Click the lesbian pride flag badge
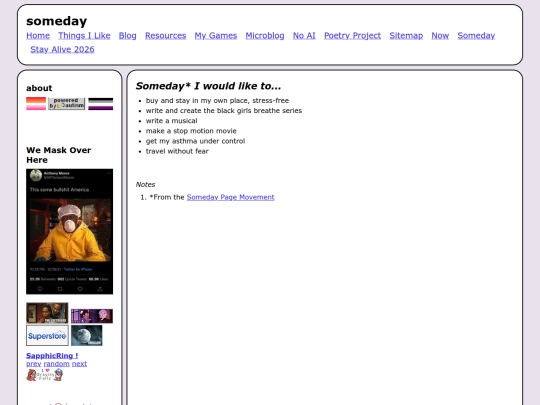Image resolution: width=540 pixels, height=405 pixels. (36, 104)
